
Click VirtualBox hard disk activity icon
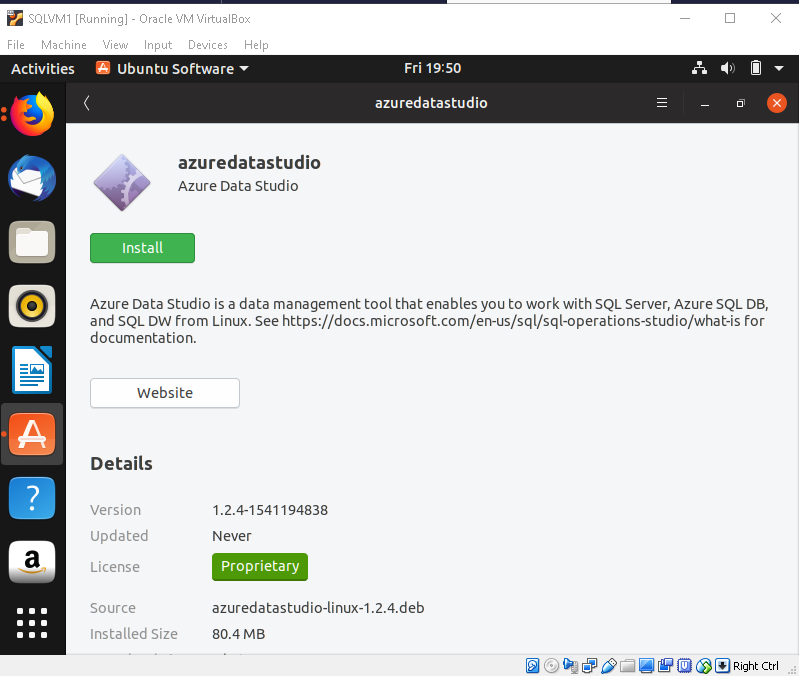point(532,666)
